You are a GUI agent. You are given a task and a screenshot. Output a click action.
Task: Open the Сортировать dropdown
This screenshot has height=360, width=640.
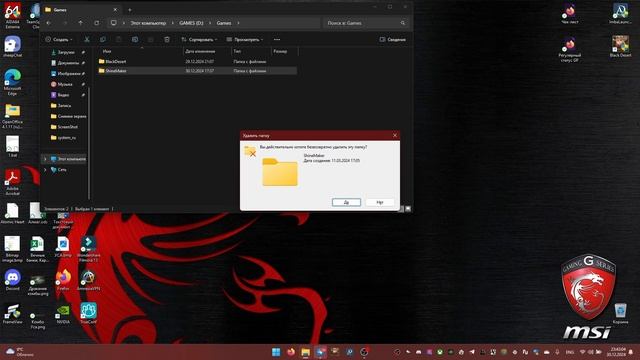coord(199,40)
